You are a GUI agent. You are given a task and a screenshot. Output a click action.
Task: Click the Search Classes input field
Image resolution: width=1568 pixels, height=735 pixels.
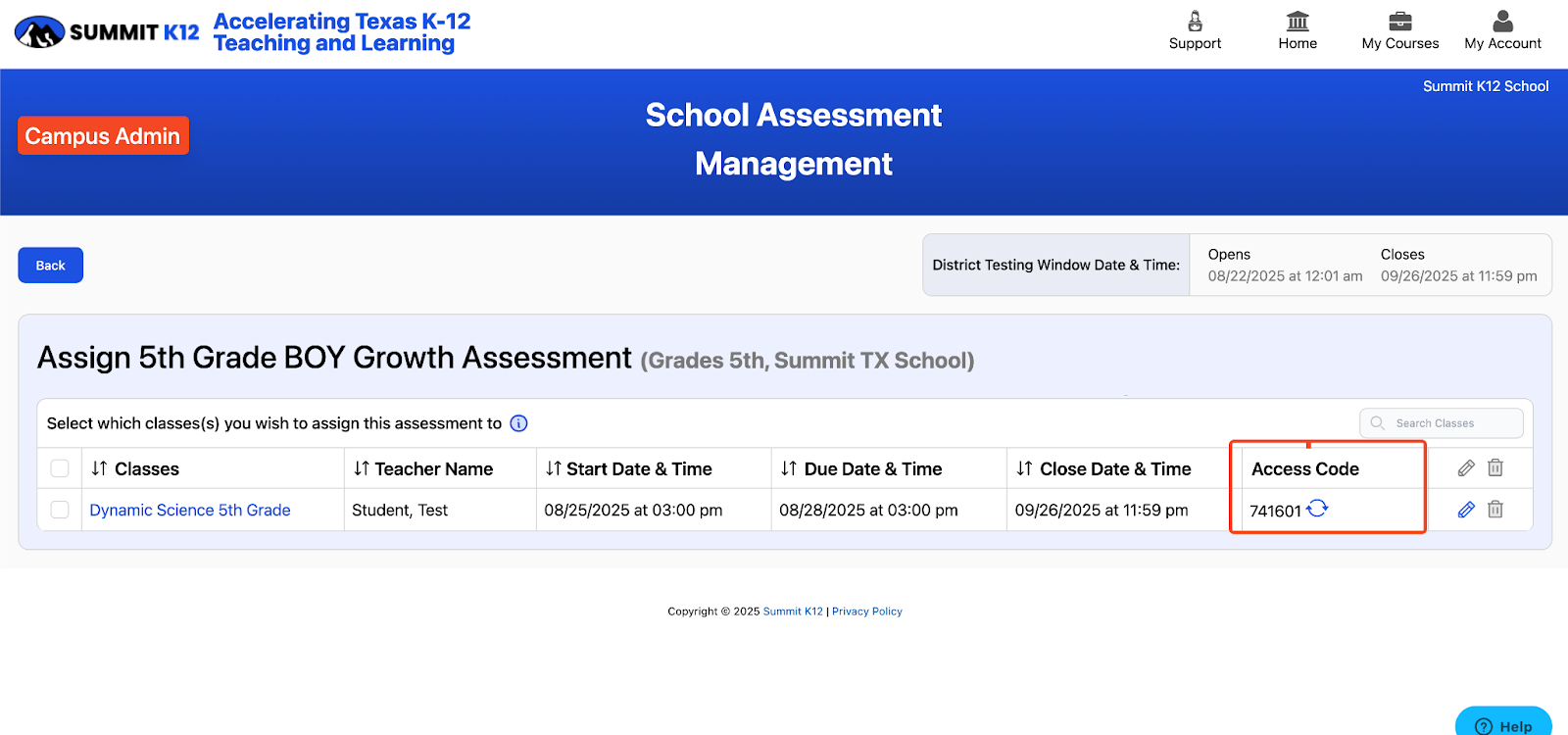click(x=1441, y=423)
